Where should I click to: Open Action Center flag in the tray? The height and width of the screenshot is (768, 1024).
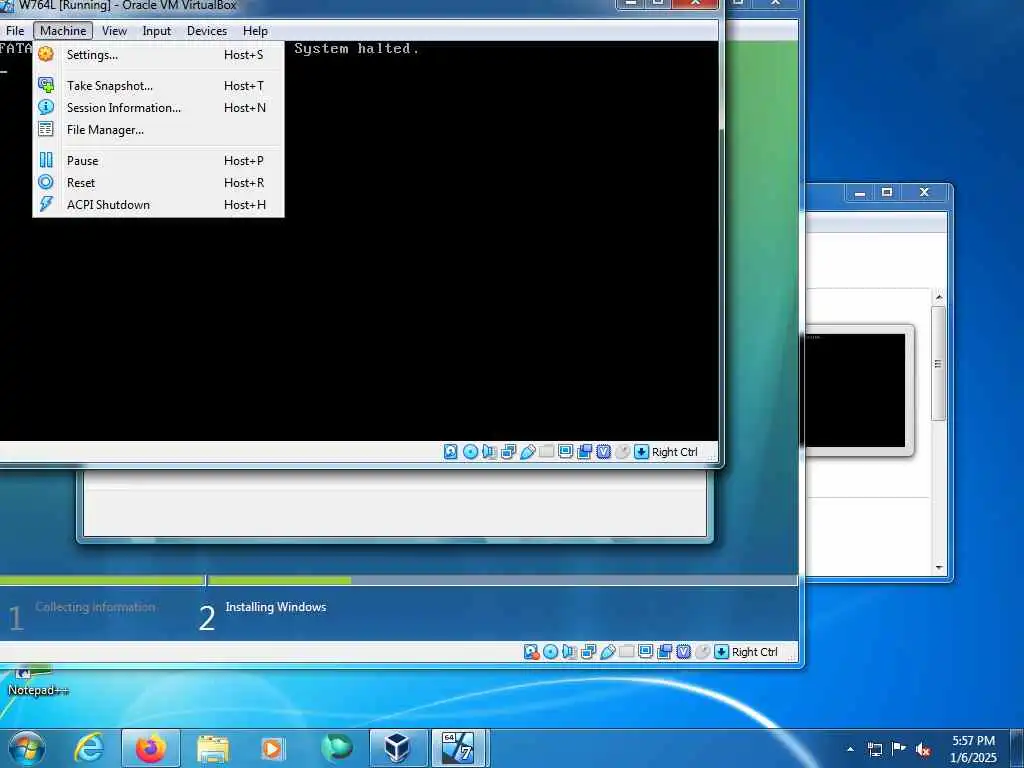point(899,749)
